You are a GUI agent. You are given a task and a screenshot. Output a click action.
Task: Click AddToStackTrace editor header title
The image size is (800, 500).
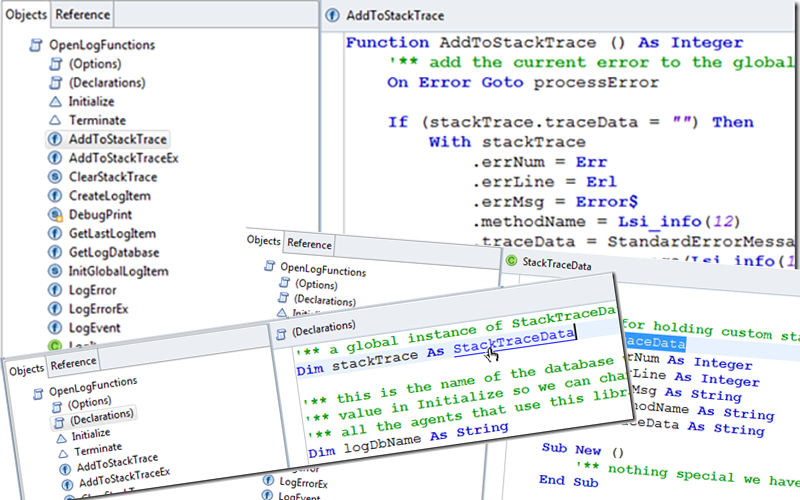click(x=395, y=16)
